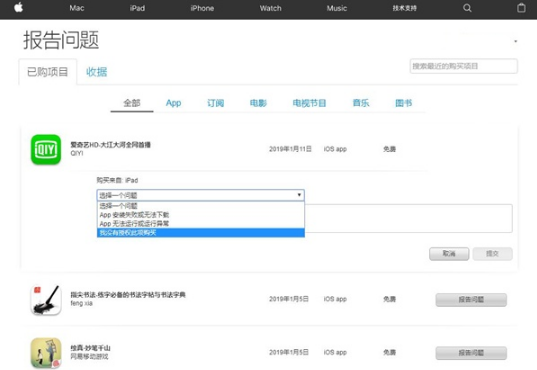Click the 购买来自: iPad text
Screen dimensions: 537x370
[117, 180]
